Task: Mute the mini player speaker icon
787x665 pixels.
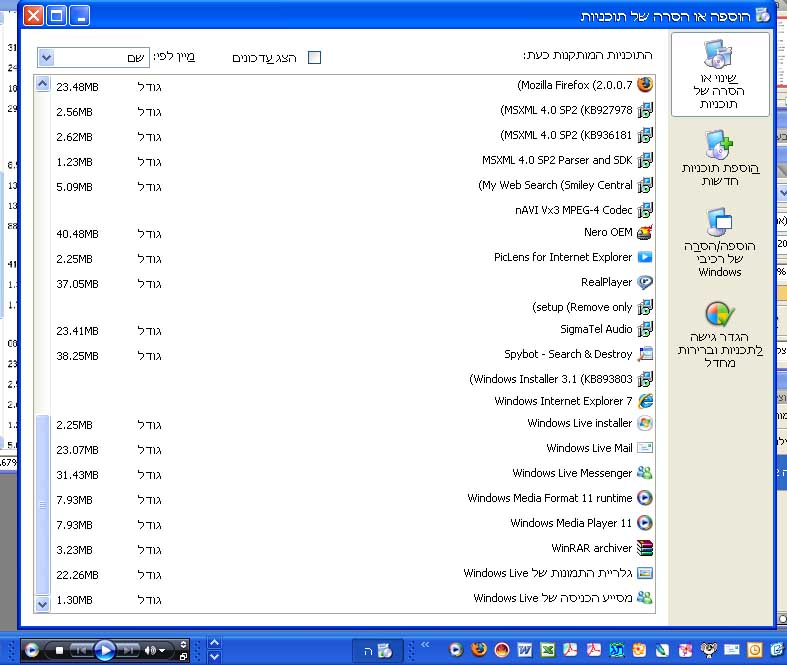Action: point(149,651)
